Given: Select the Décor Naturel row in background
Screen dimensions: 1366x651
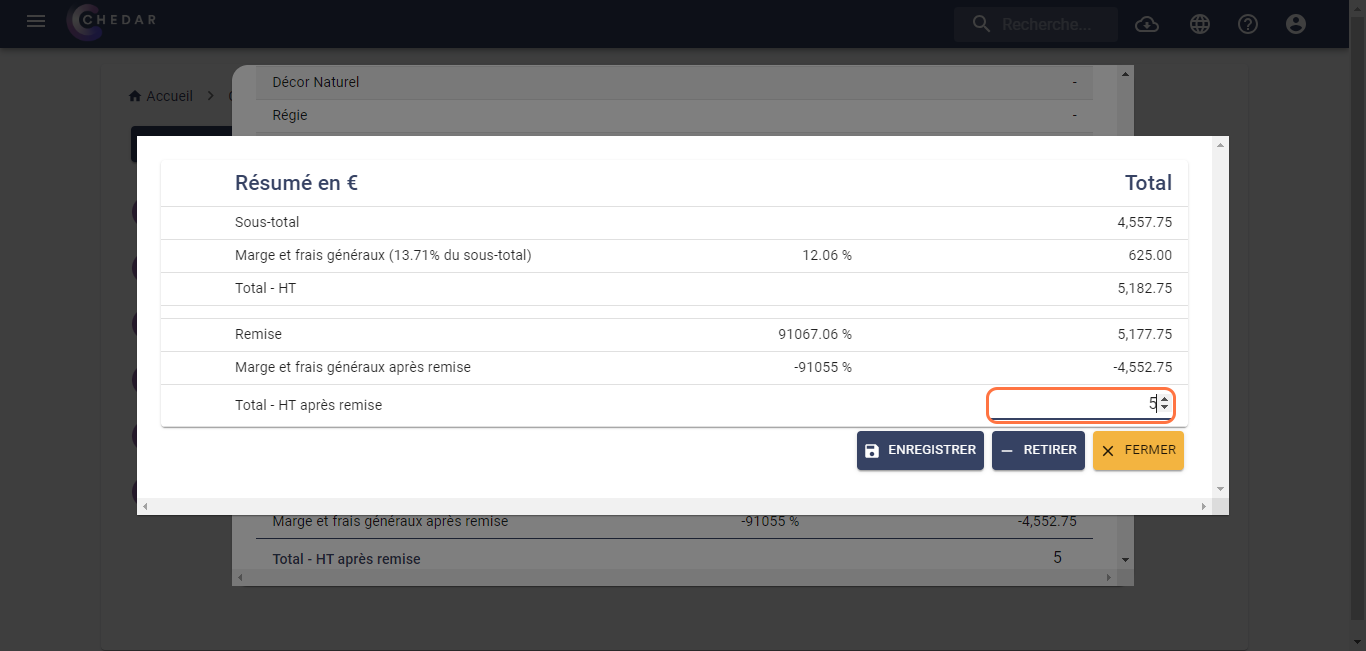Looking at the screenshot, I should pyautogui.click(x=674, y=82).
